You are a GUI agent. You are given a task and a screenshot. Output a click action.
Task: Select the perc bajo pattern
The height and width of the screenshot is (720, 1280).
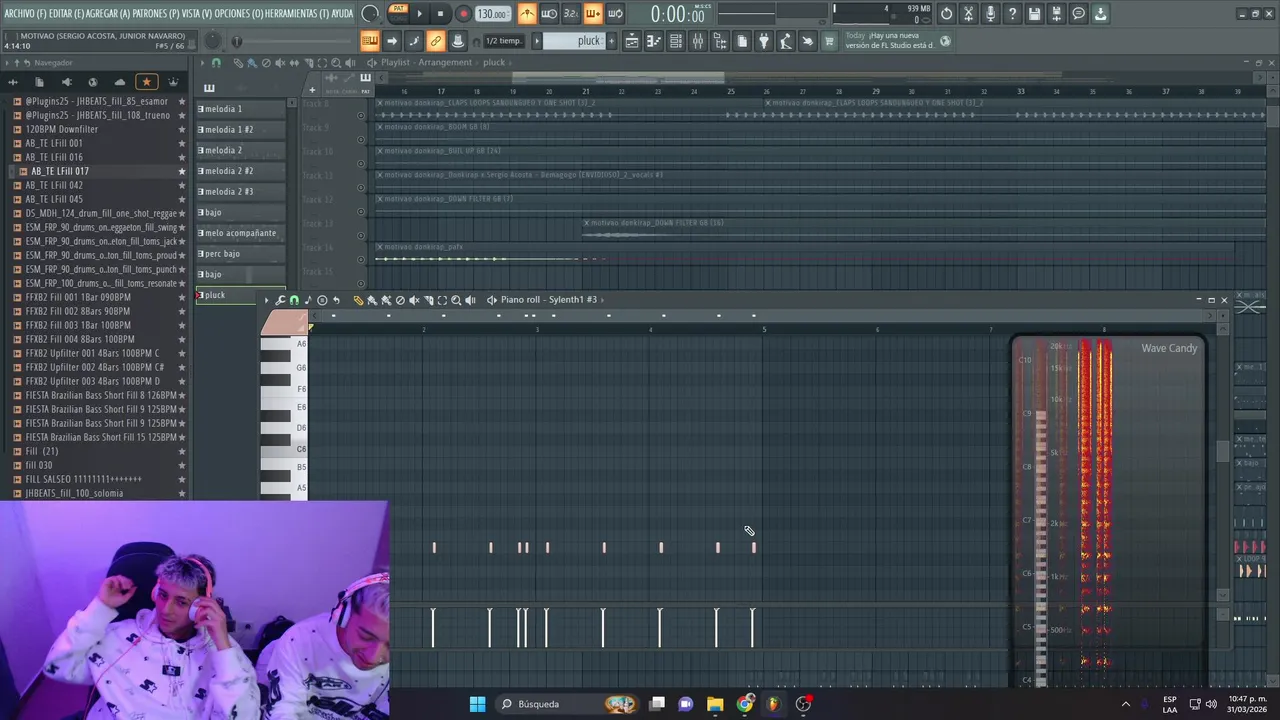pos(241,254)
